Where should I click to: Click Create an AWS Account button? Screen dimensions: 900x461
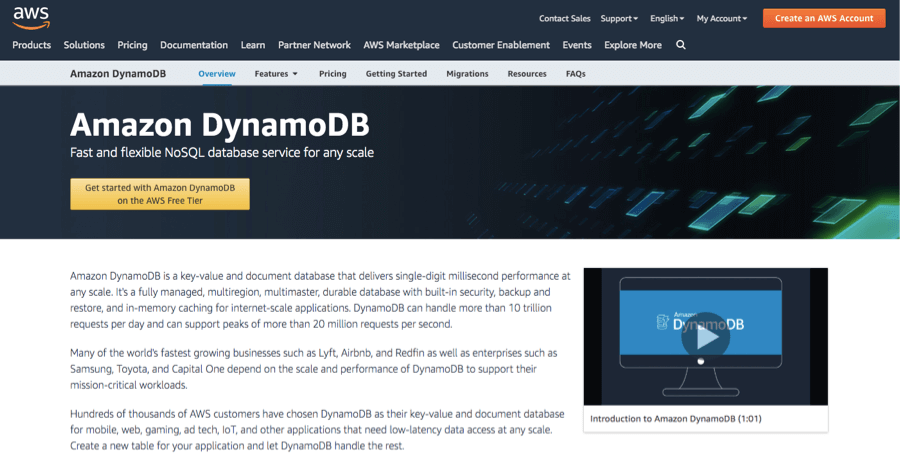[x=824, y=18]
